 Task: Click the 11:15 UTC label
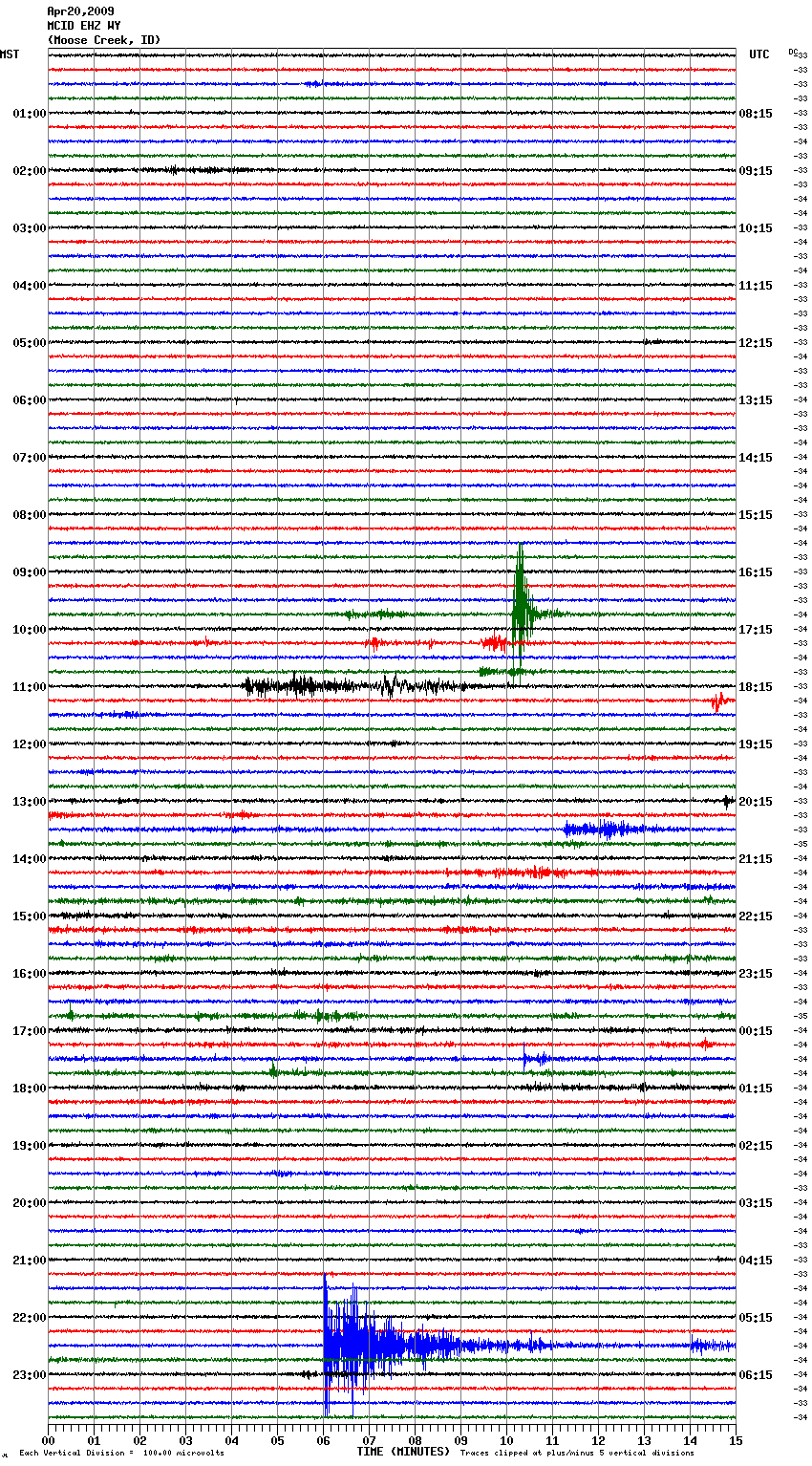pyautogui.click(x=756, y=286)
